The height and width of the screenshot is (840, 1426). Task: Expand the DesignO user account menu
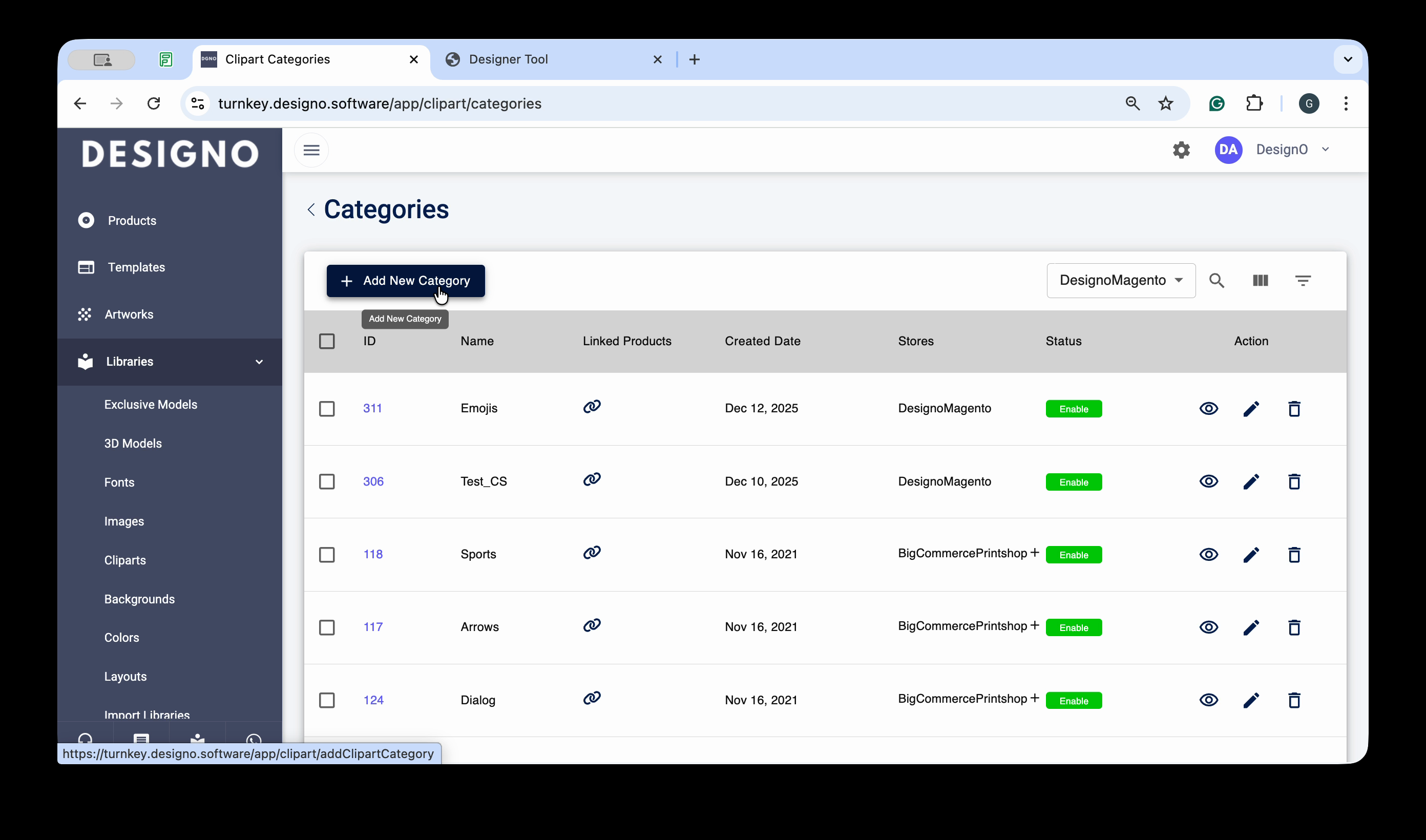(x=1282, y=150)
